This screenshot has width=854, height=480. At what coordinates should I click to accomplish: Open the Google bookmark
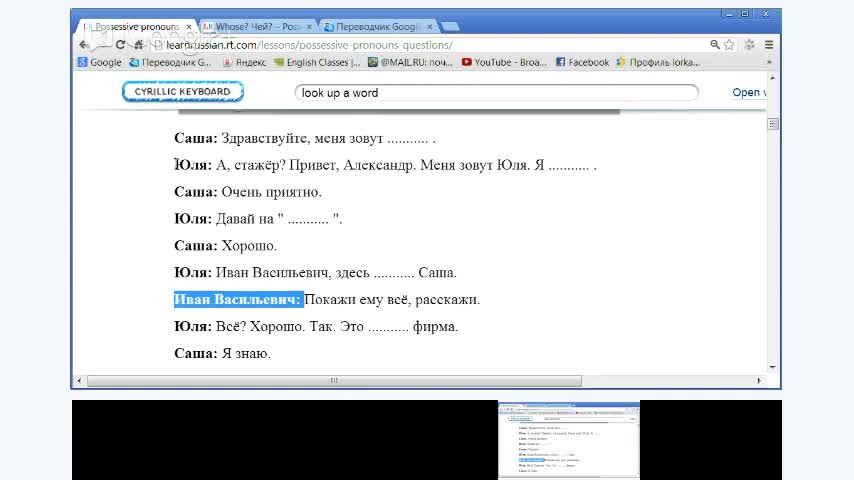[x=100, y=62]
